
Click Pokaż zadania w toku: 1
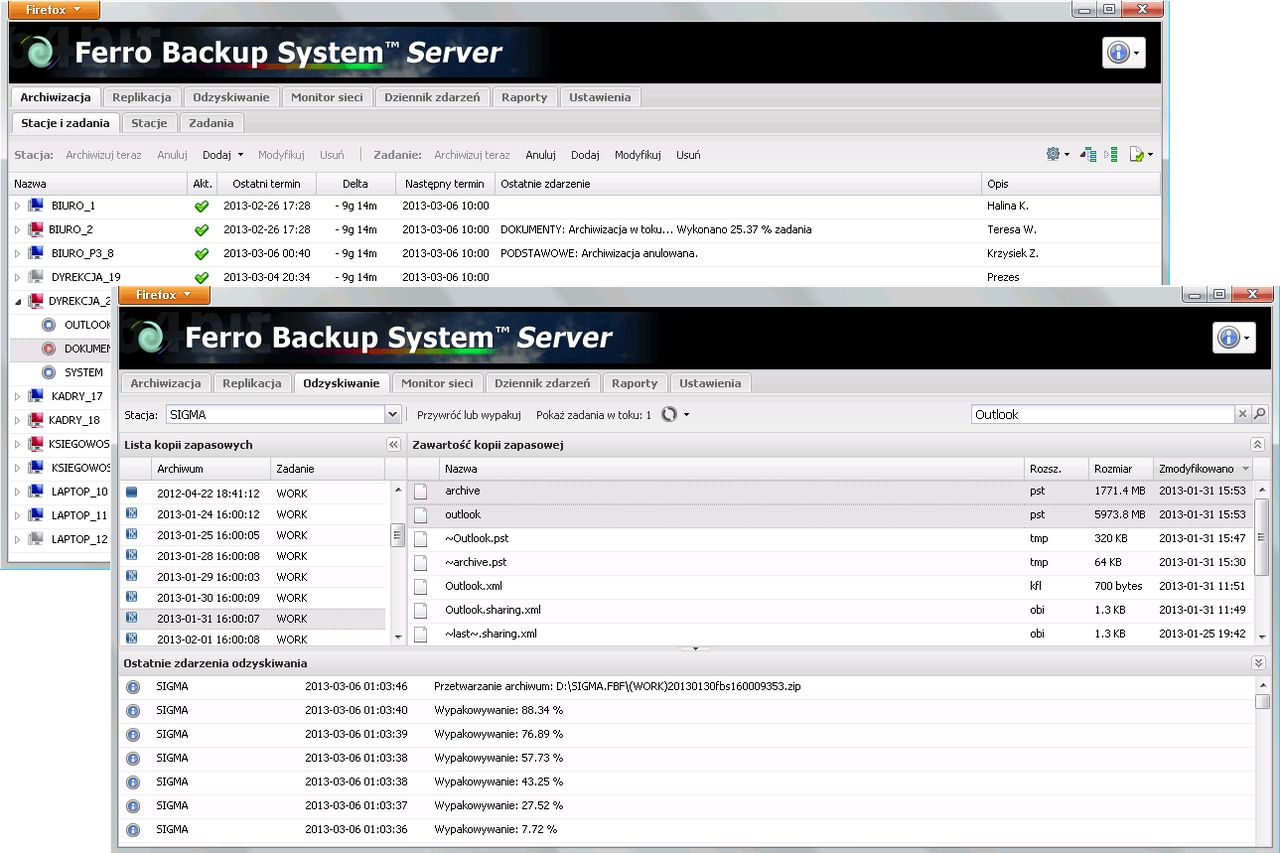594,415
